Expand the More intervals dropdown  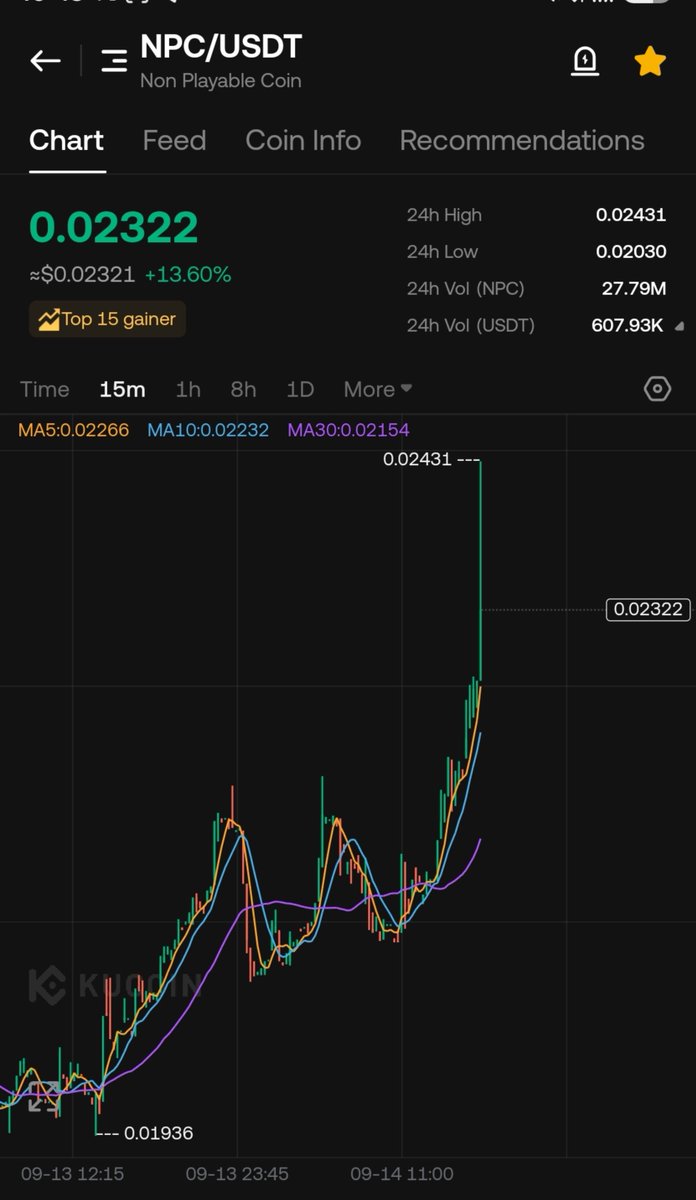coord(378,389)
